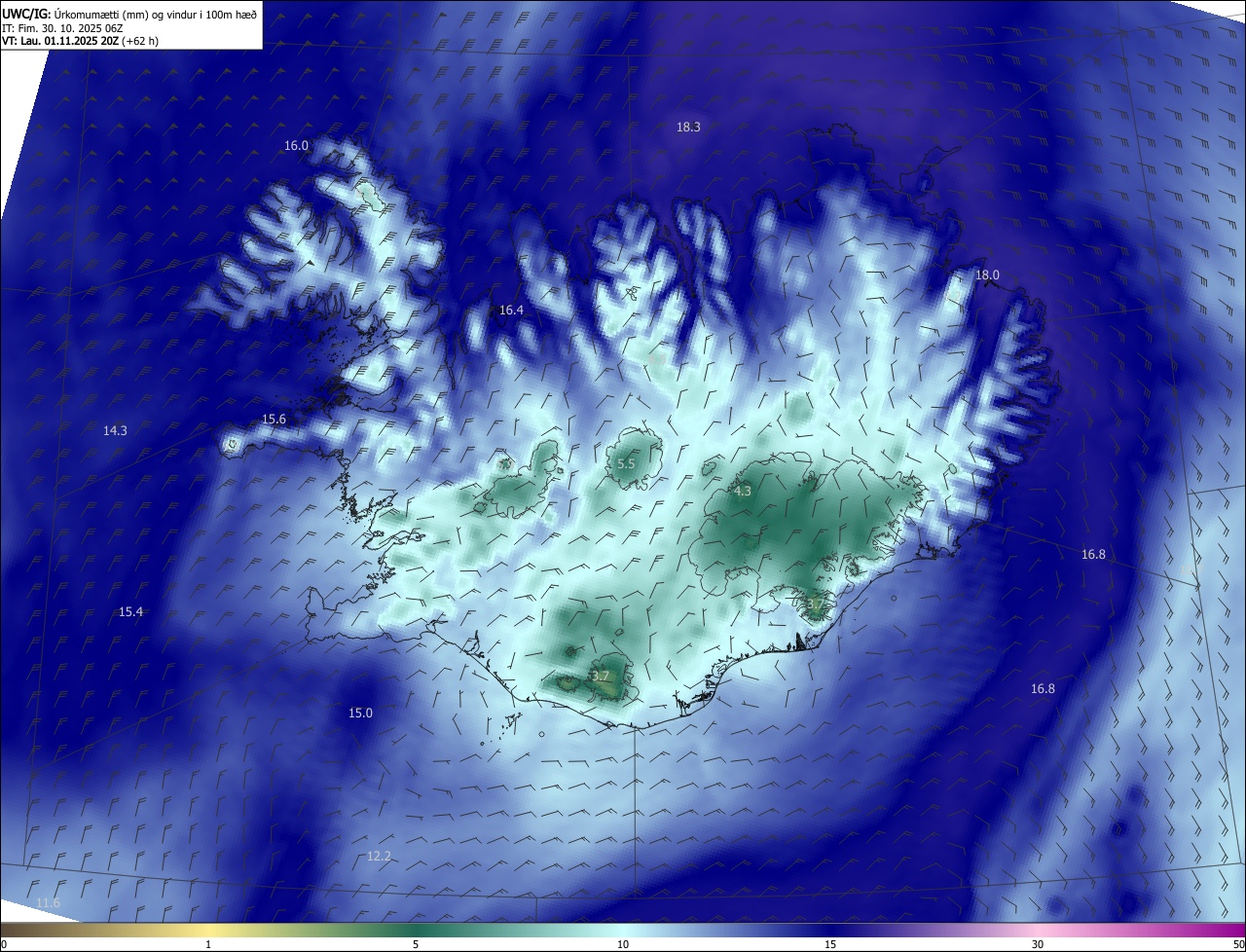Click the map value label 11.6
The image size is (1246, 952).
(x=48, y=904)
